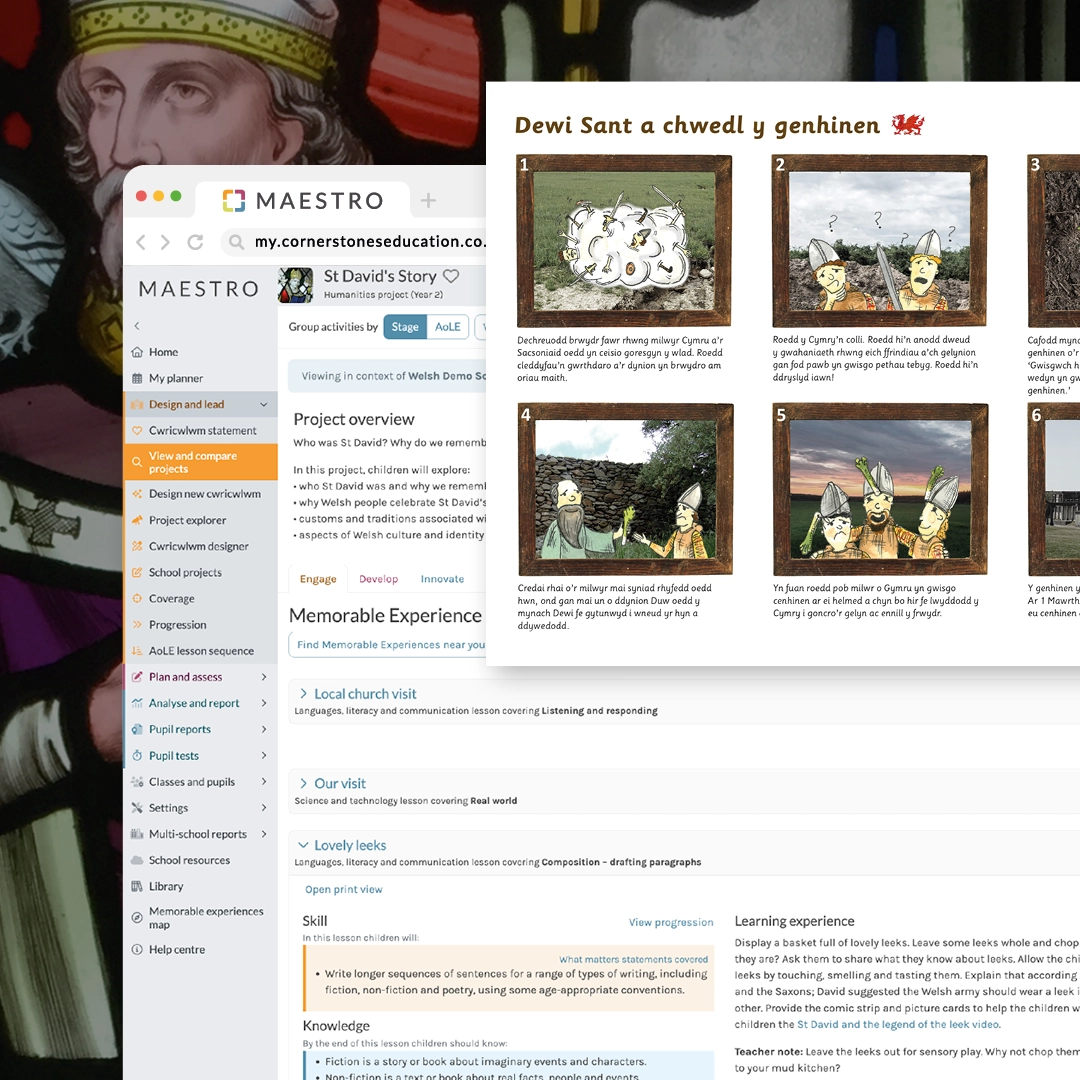The height and width of the screenshot is (1080, 1080).
Task: Click the Progression arrows icon
Action: pos(137,625)
